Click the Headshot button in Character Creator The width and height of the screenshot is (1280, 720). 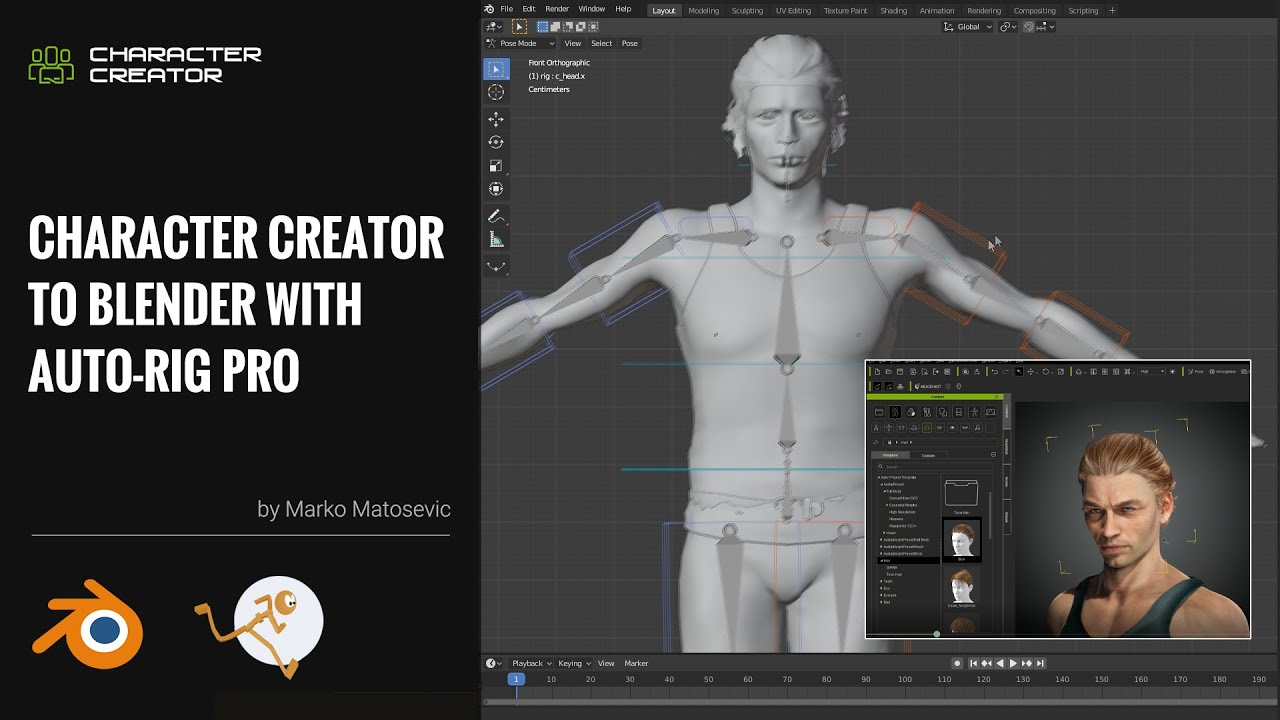click(x=928, y=386)
